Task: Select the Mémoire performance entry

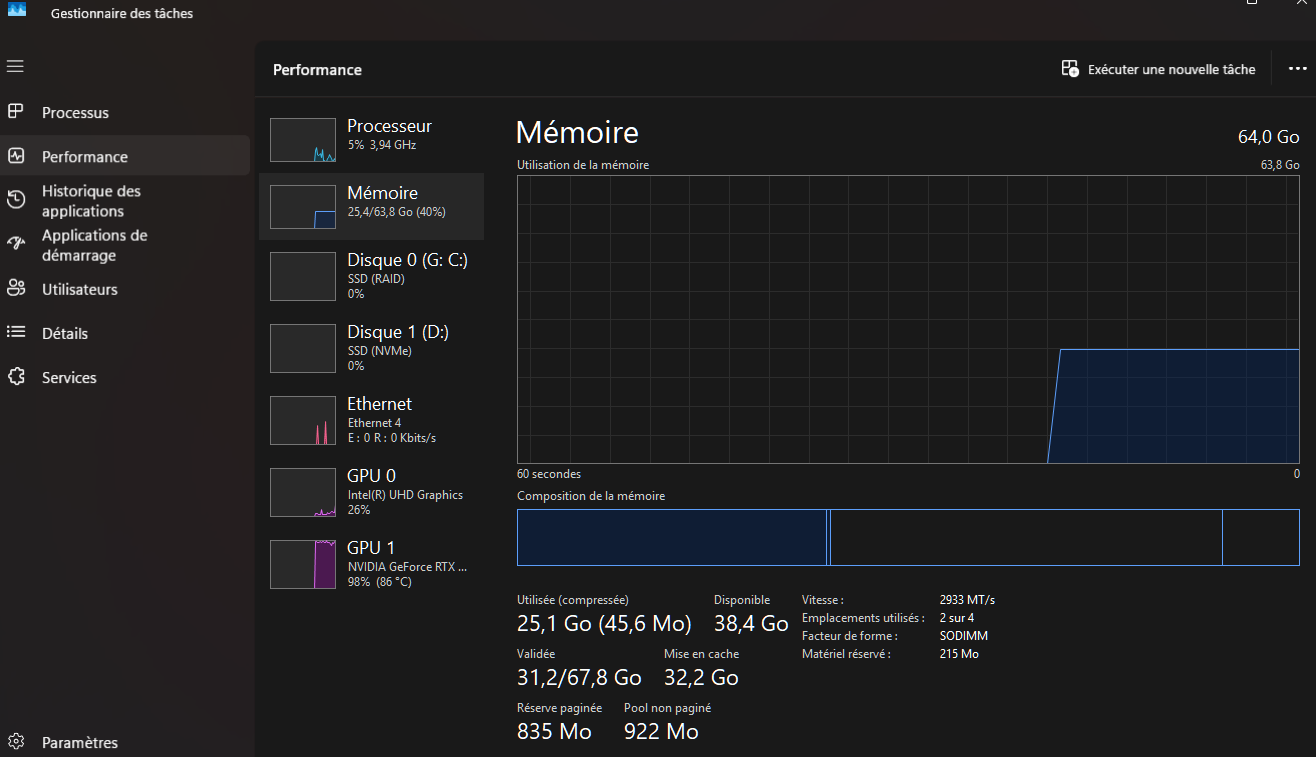Action: pos(371,205)
